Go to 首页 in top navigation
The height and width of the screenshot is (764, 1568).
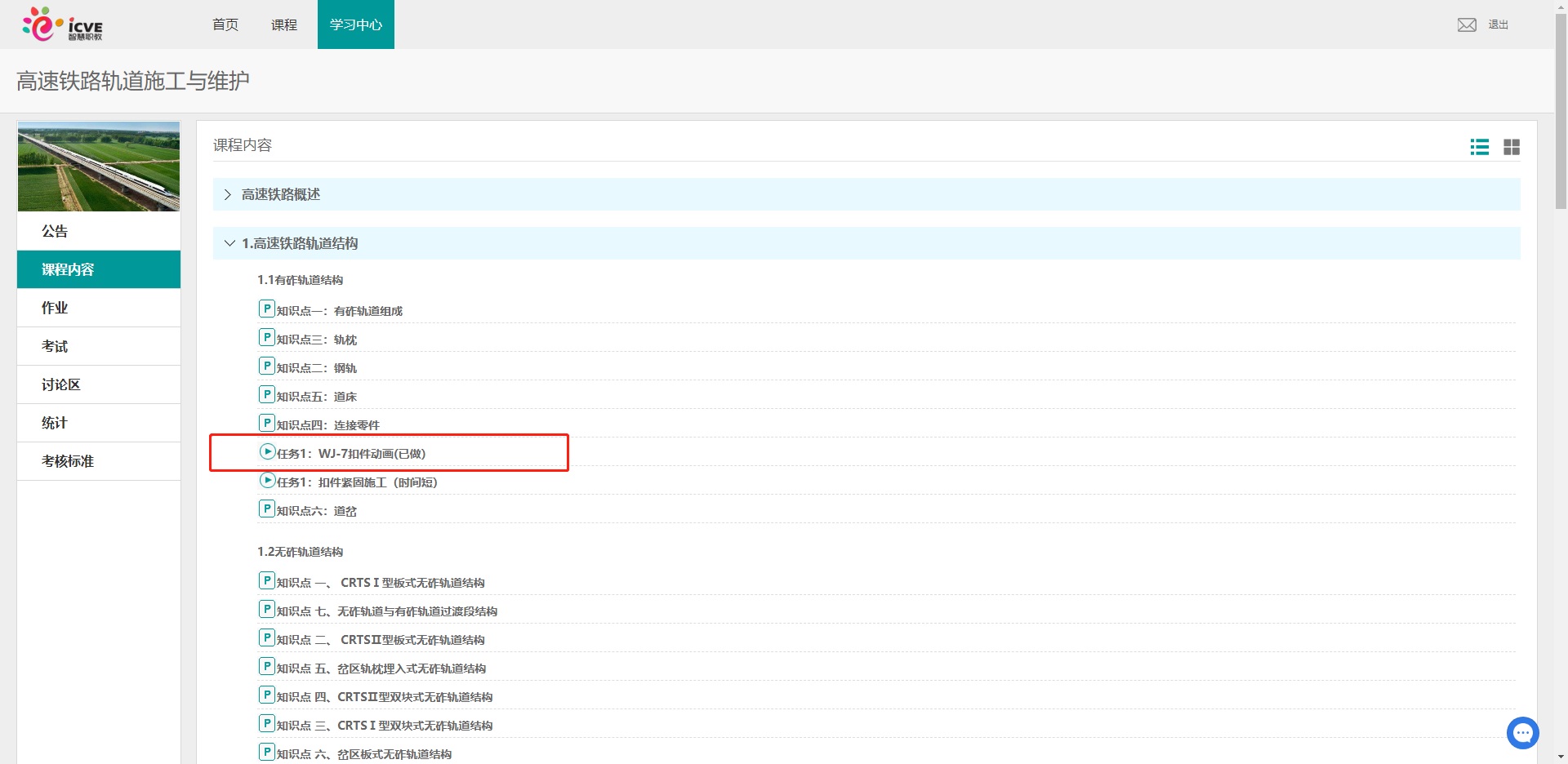225,24
